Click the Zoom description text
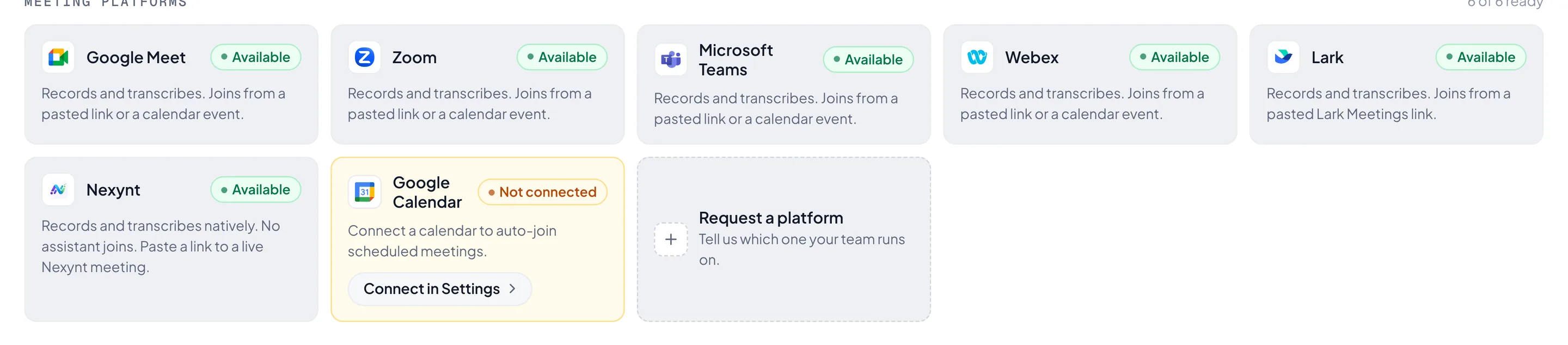This screenshot has width=1568, height=345. coord(469,104)
